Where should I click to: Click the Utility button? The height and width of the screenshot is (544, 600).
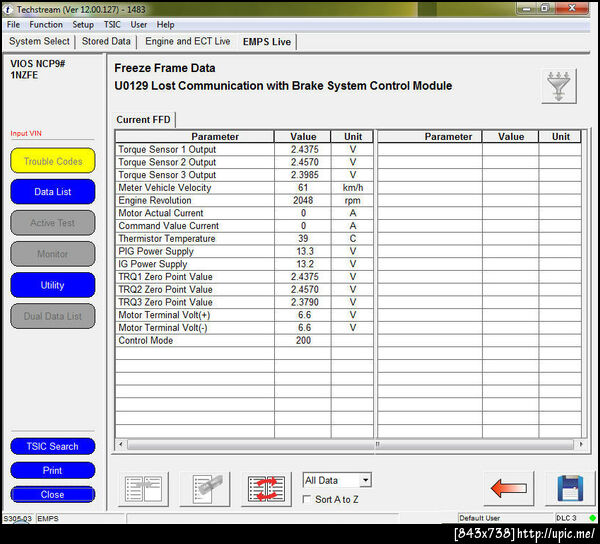point(53,285)
